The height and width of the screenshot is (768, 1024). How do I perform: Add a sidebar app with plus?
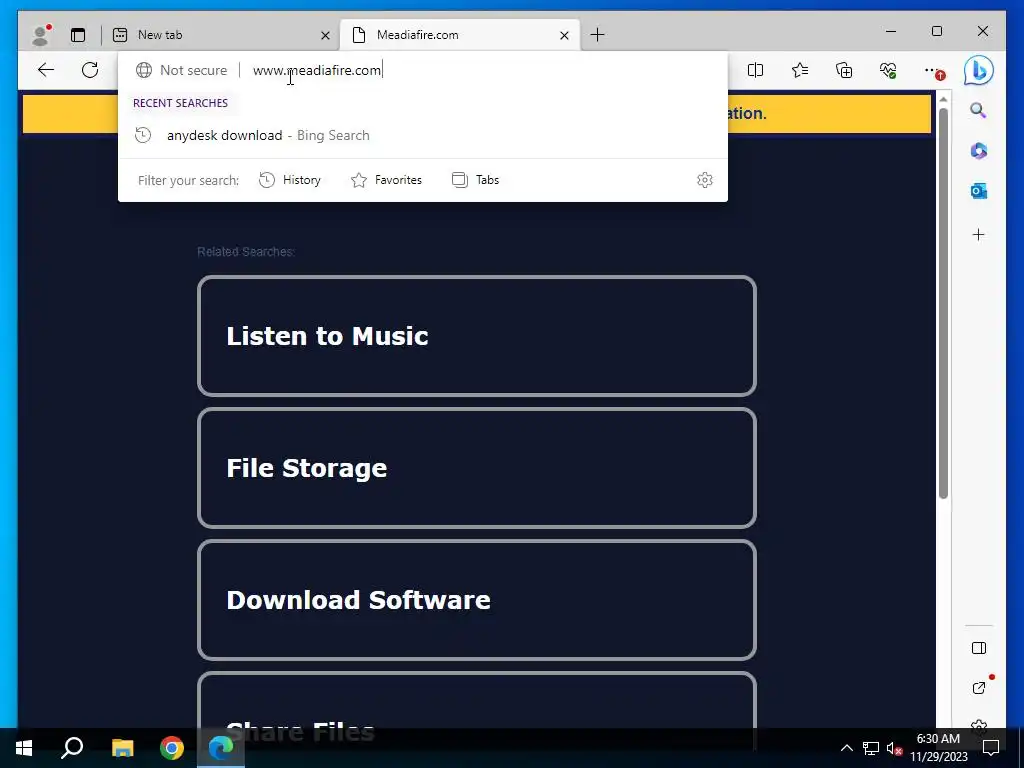tap(978, 234)
